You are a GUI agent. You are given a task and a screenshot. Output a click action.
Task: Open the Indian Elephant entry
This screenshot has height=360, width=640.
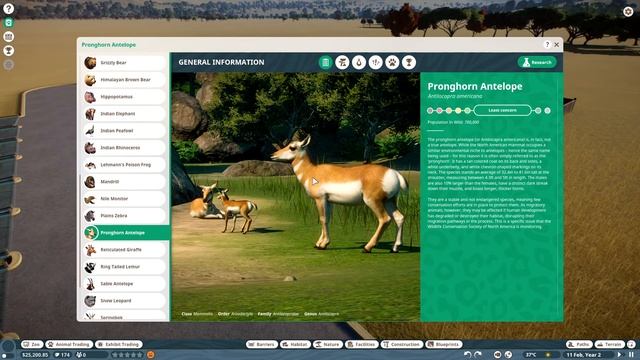click(124, 114)
